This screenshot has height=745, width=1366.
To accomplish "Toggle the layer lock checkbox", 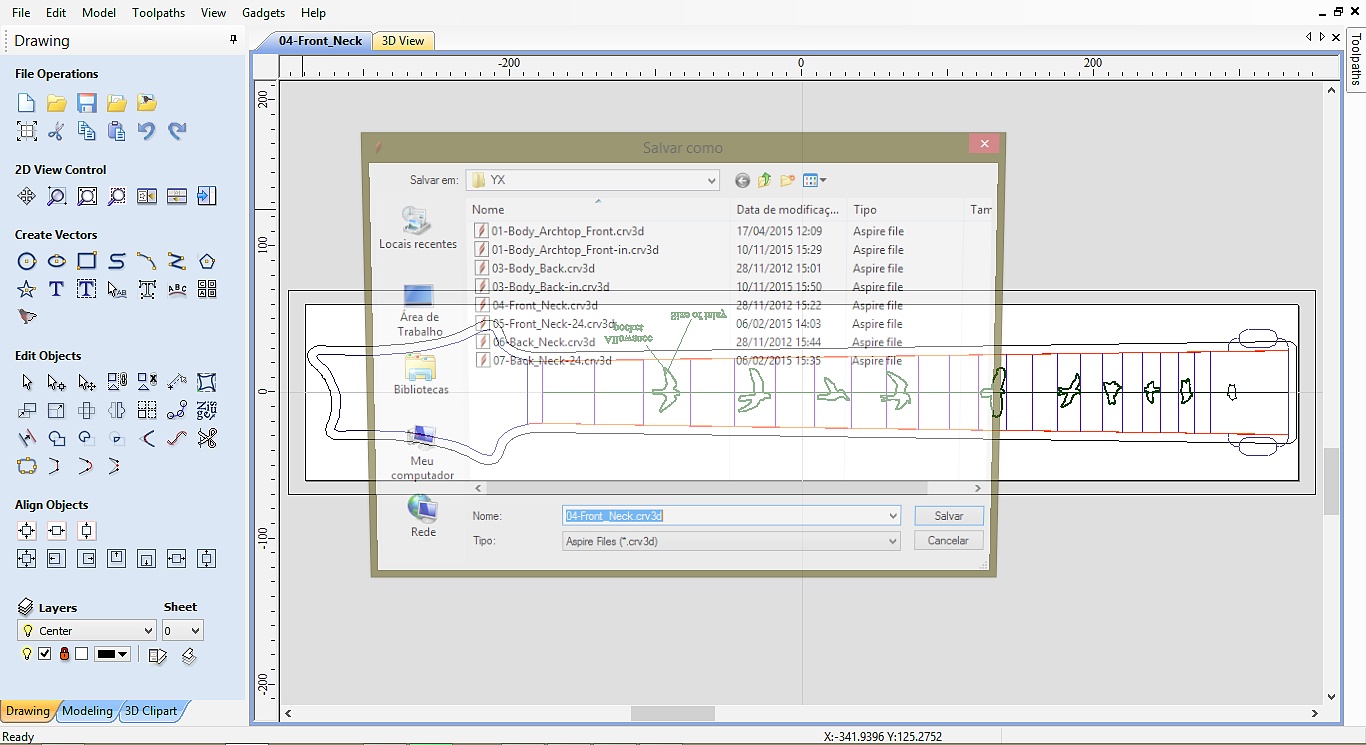I will point(82,654).
